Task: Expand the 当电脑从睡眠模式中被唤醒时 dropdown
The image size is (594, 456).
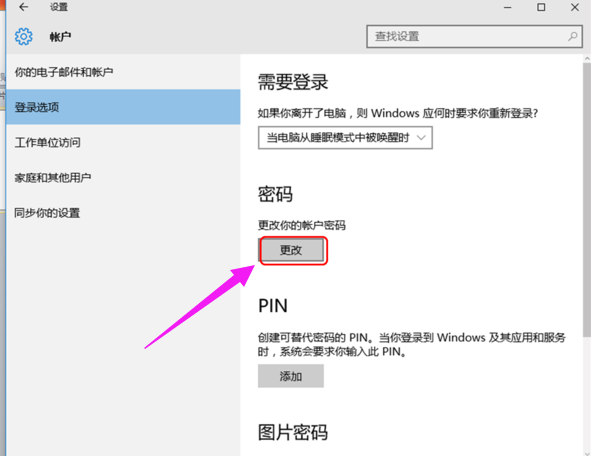Action: click(x=345, y=137)
